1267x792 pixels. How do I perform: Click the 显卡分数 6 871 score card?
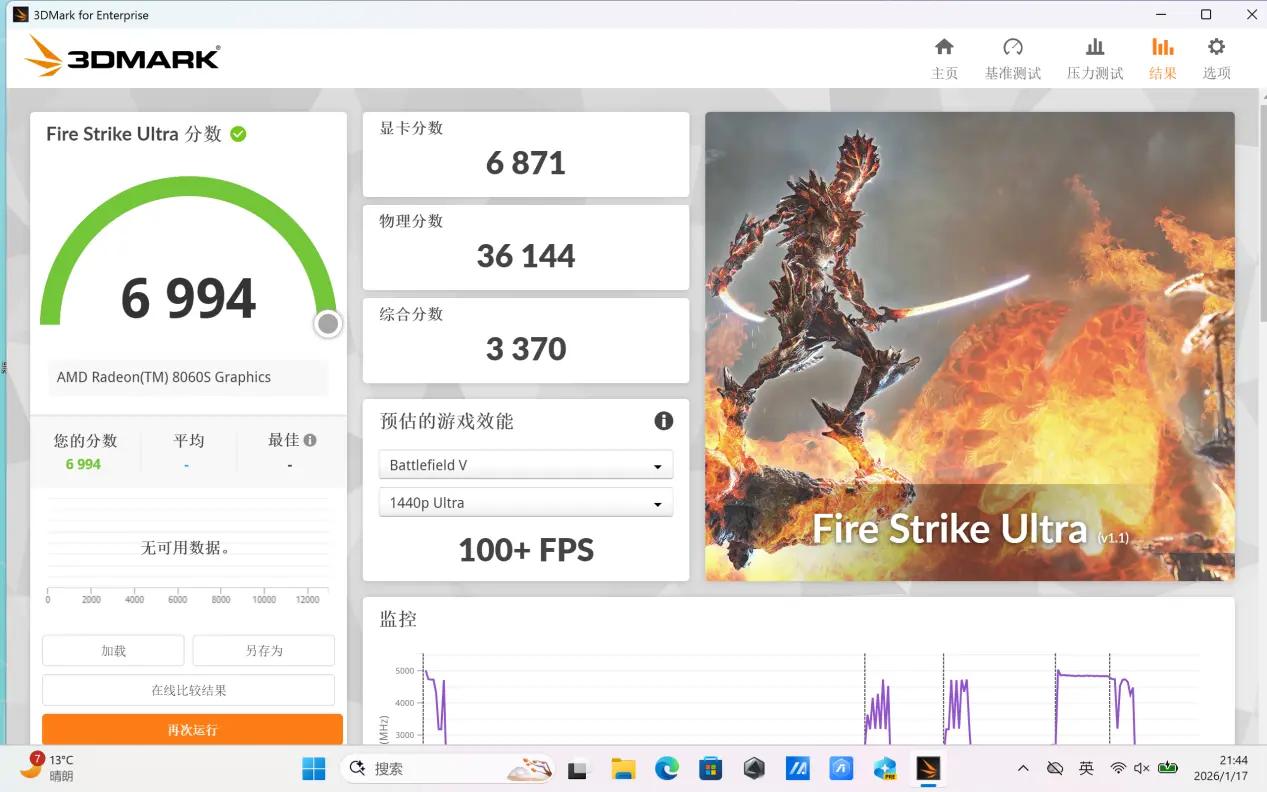(525, 154)
